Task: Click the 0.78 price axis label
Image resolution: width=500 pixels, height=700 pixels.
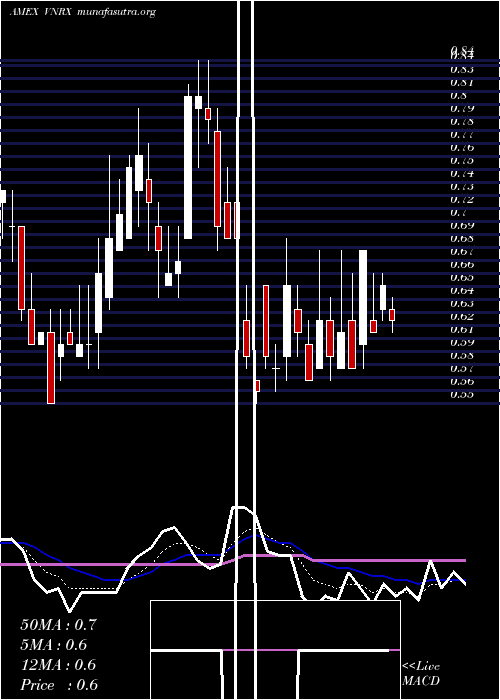Action: (x=462, y=121)
